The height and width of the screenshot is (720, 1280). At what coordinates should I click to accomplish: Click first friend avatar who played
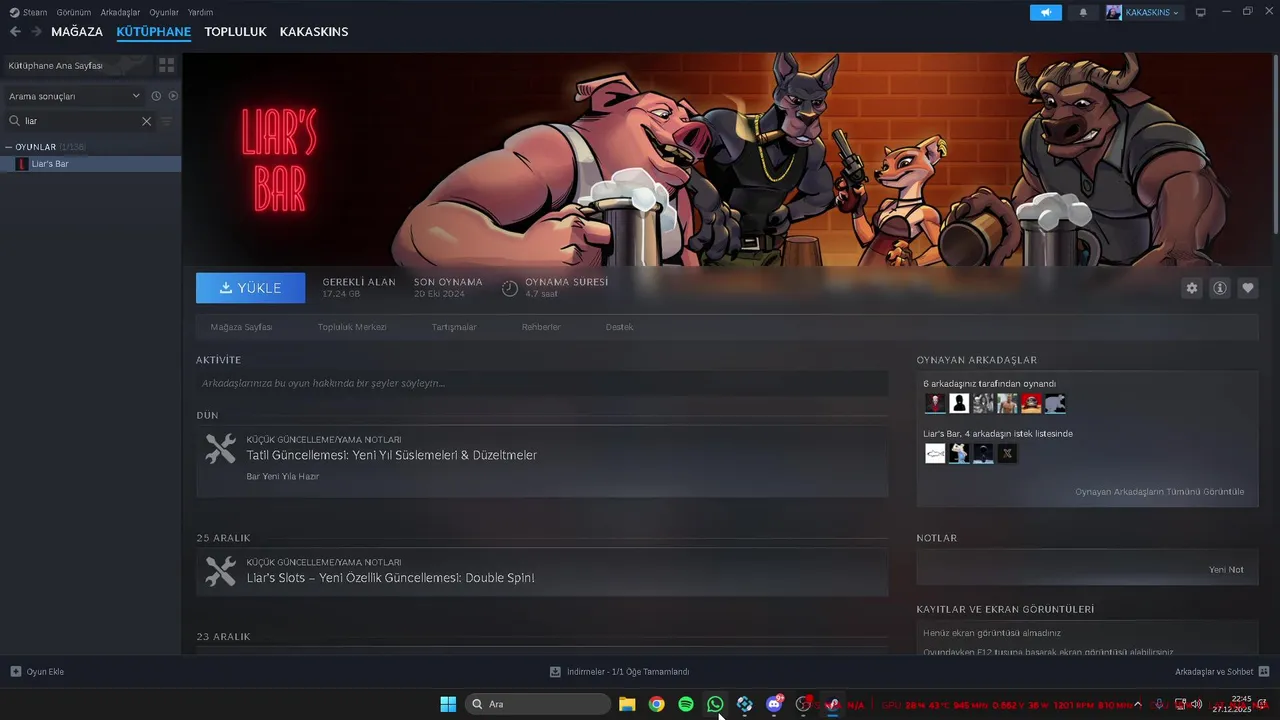coord(935,403)
